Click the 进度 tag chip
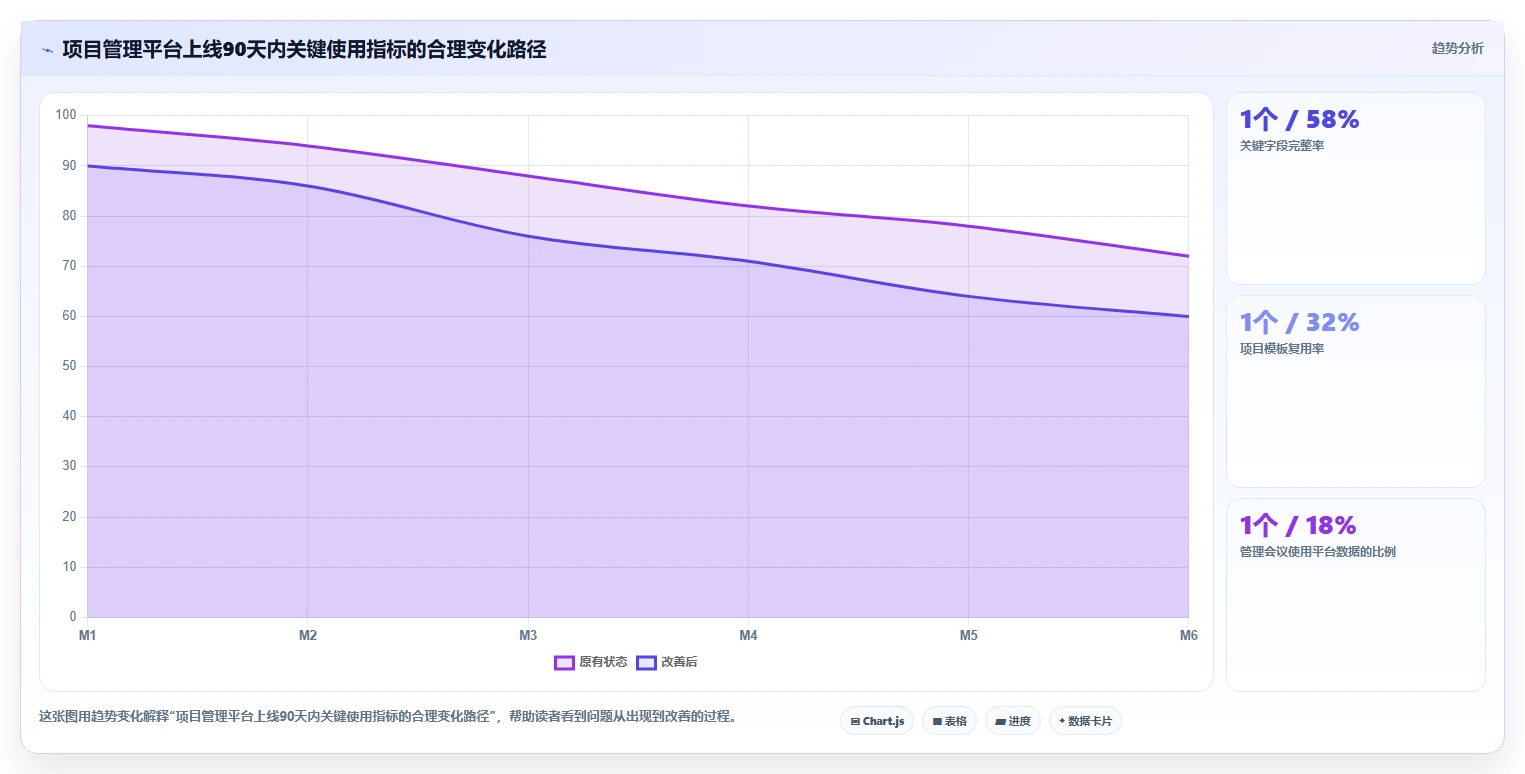Screen dimensions: 1525x774 pyautogui.click(x=1013, y=721)
